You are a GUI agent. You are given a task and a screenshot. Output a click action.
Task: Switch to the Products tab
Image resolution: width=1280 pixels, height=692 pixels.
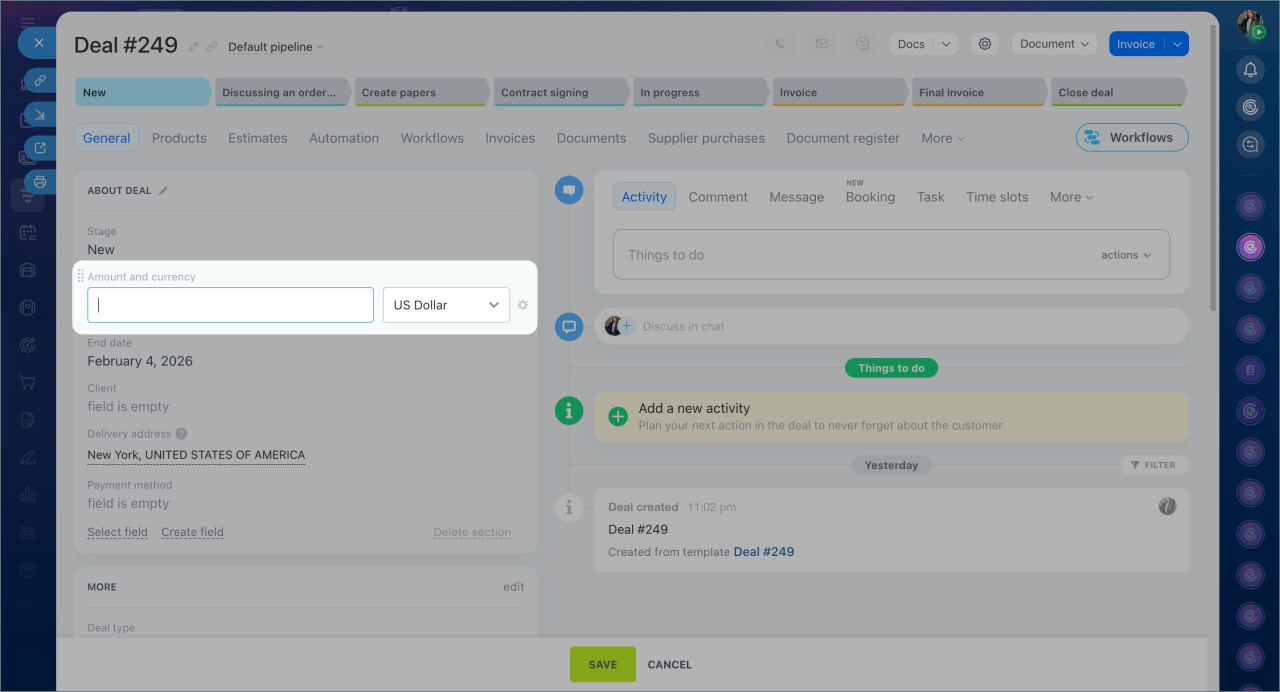tap(179, 138)
